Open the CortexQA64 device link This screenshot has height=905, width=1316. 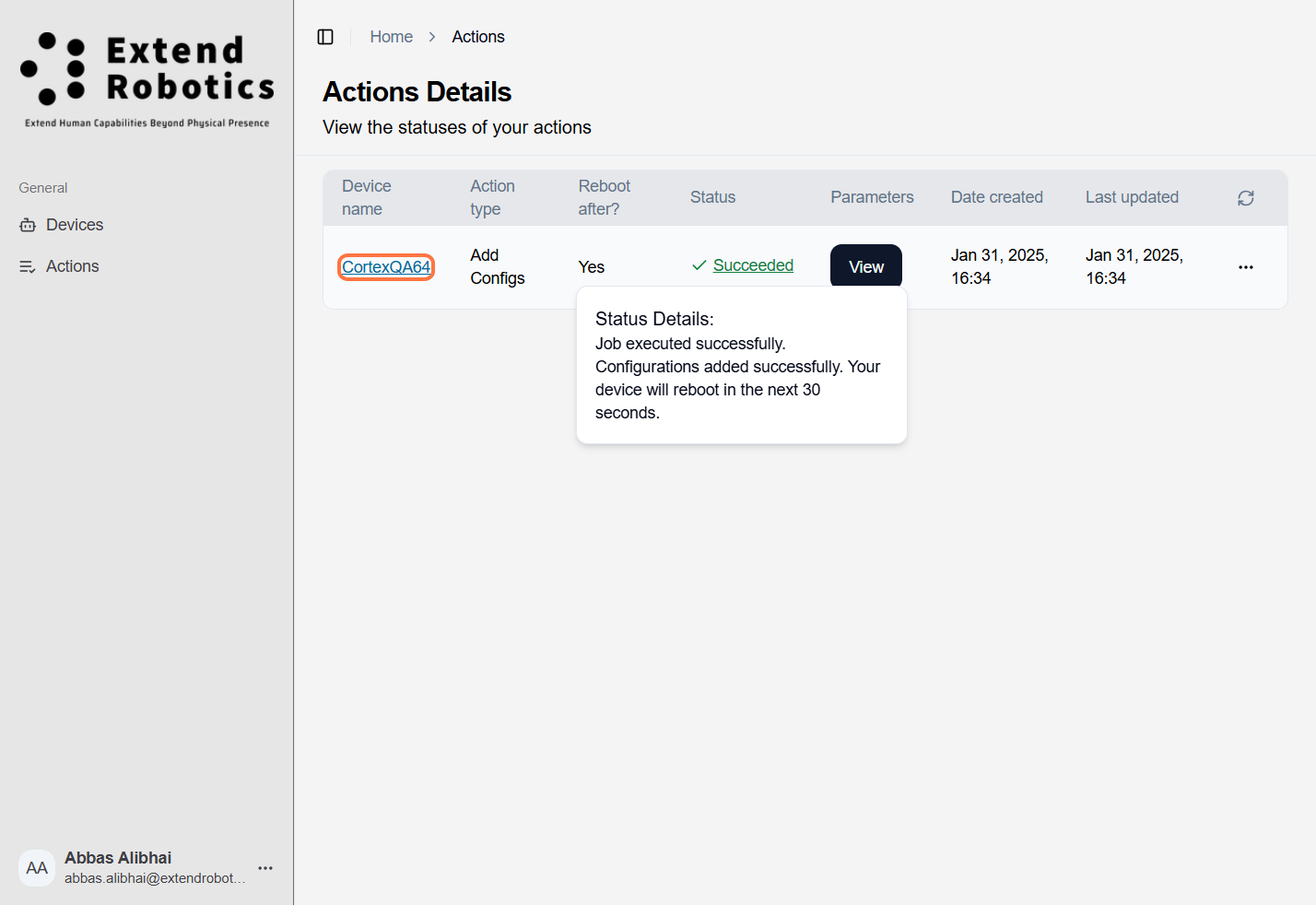click(386, 267)
